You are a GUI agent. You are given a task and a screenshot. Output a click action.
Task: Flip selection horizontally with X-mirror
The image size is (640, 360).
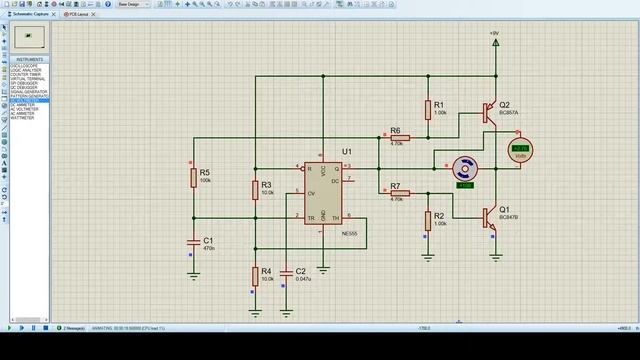point(4,213)
